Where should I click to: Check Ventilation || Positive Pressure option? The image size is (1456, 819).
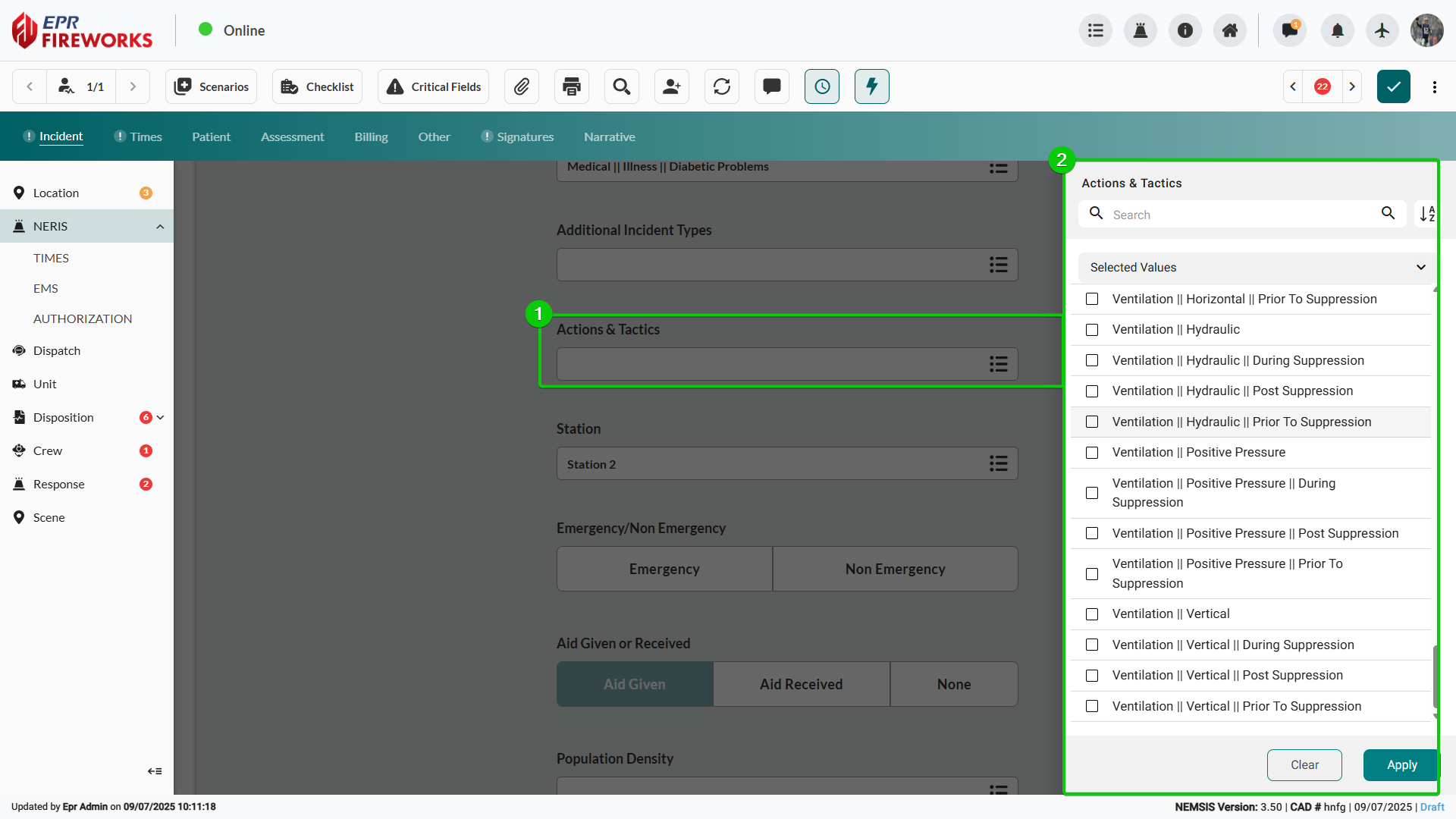(x=1092, y=453)
